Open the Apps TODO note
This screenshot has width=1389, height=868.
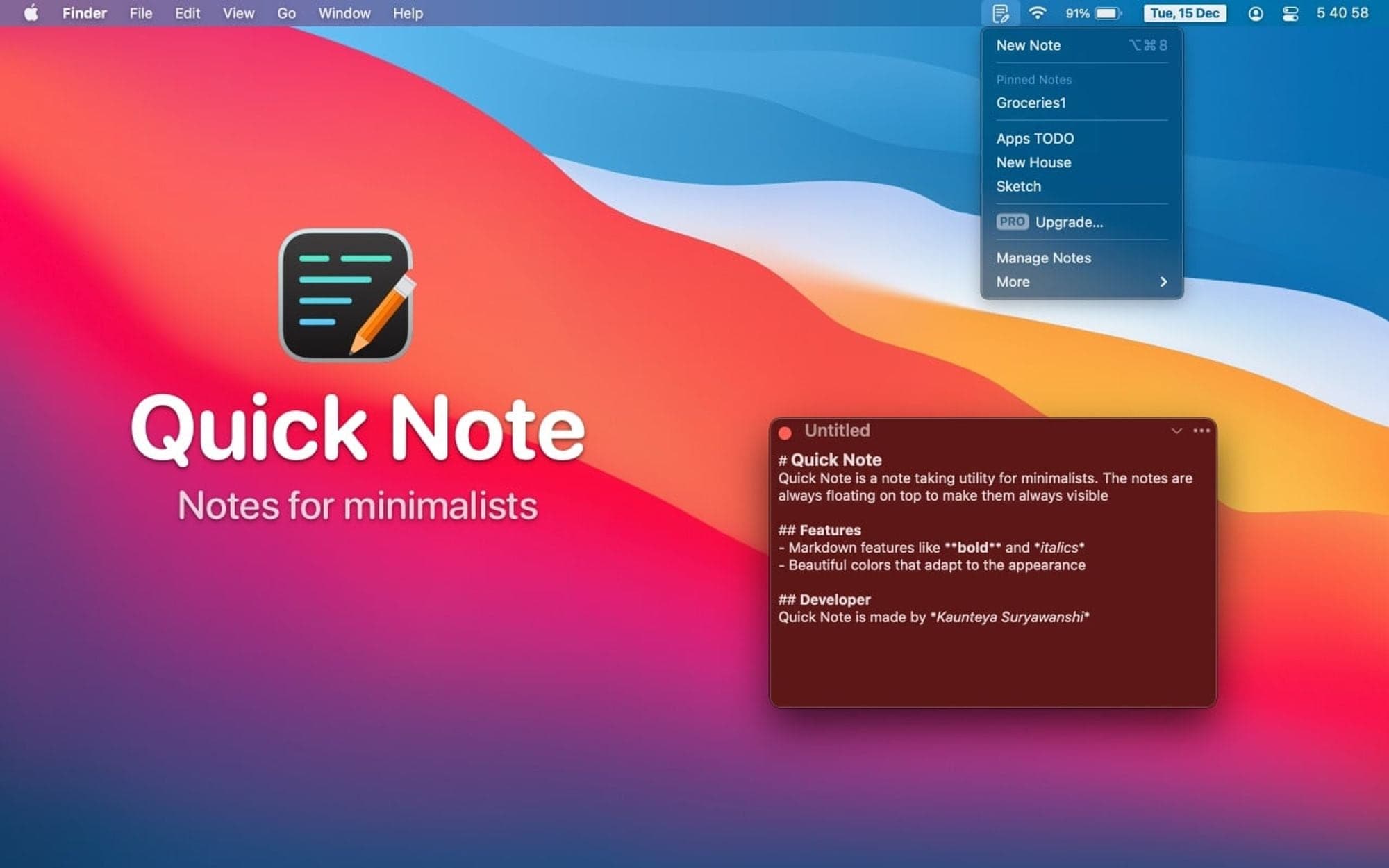(1081, 138)
